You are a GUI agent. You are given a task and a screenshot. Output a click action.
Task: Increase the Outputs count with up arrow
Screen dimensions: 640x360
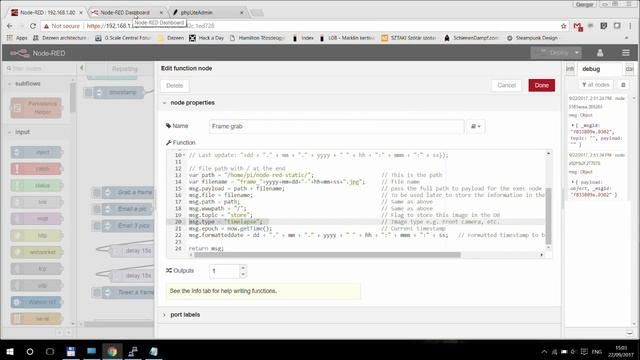pyautogui.click(x=243, y=268)
